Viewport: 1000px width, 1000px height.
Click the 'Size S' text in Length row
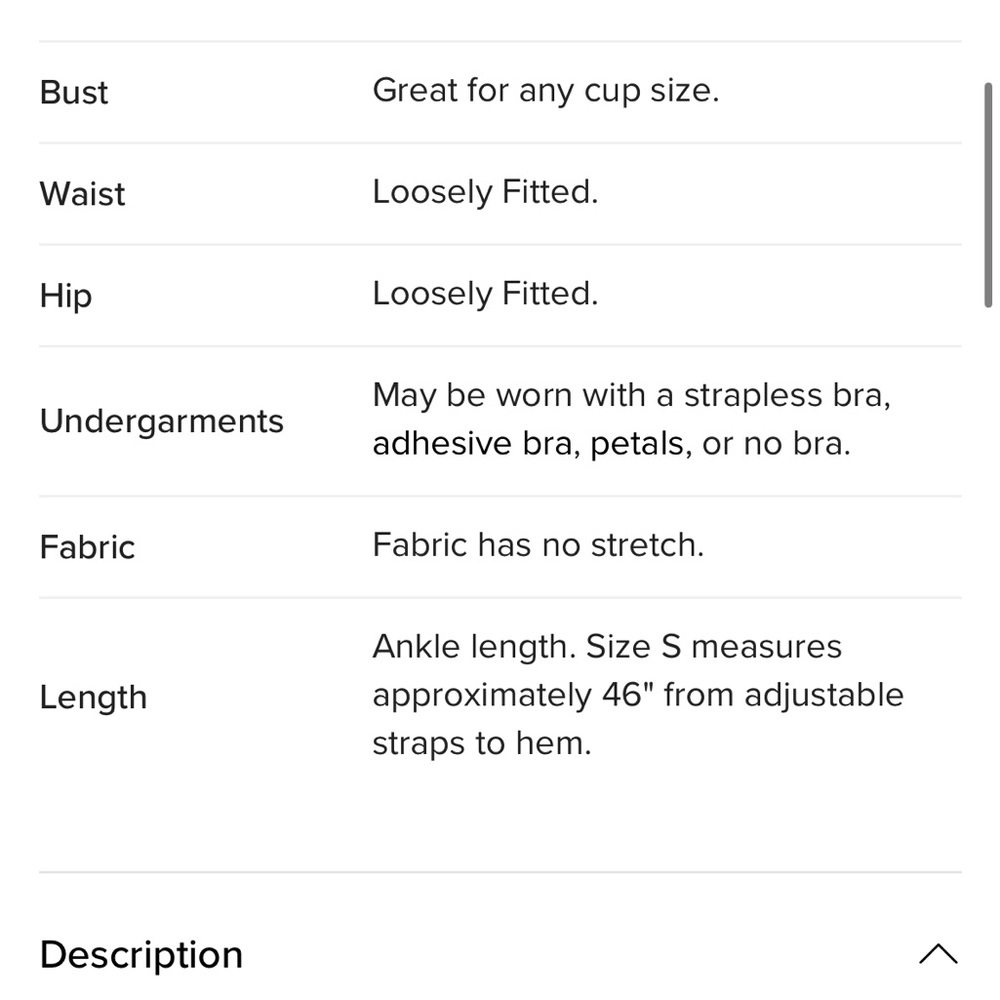pos(634,647)
